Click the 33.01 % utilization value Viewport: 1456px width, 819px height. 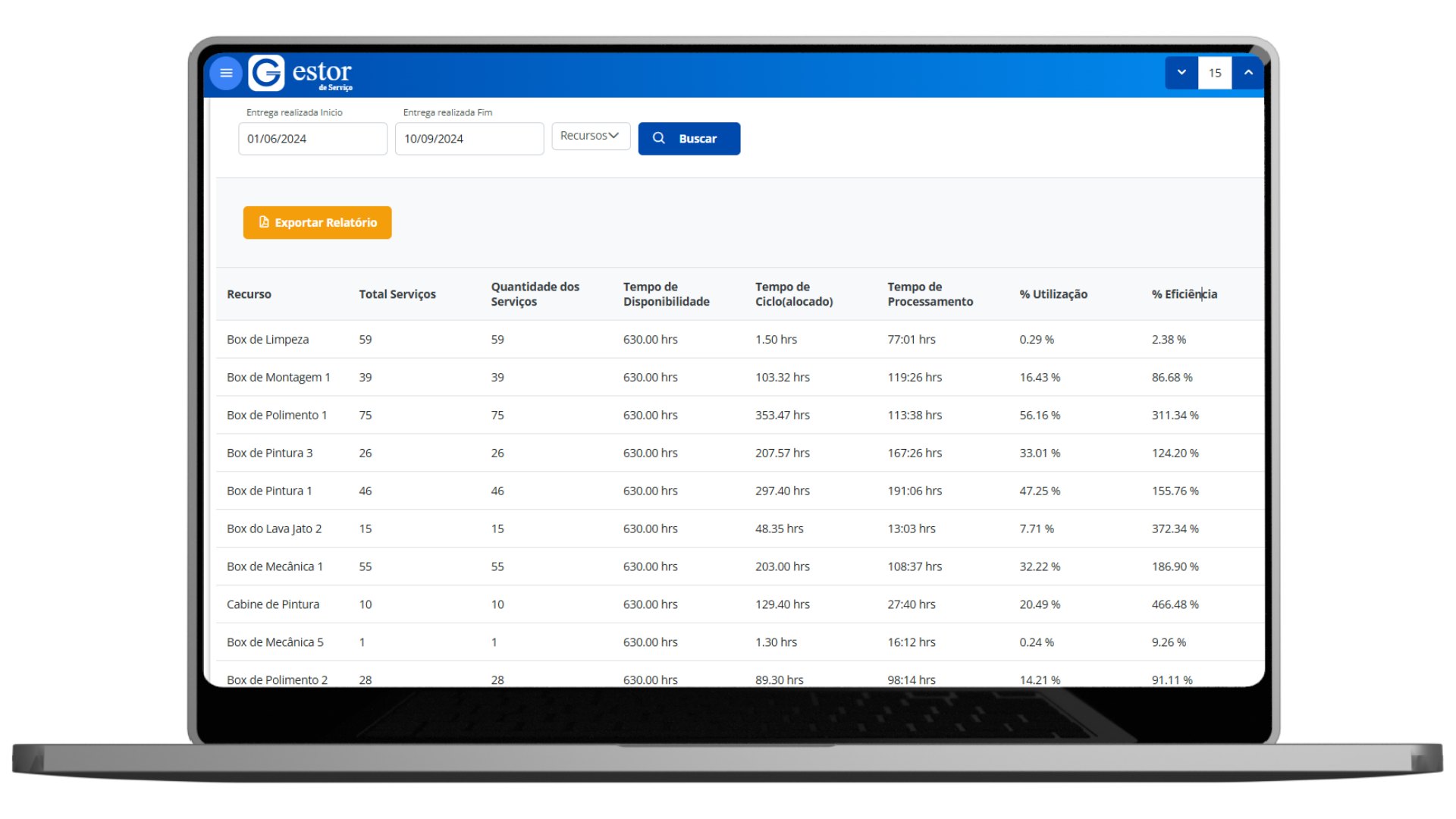click(1040, 453)
